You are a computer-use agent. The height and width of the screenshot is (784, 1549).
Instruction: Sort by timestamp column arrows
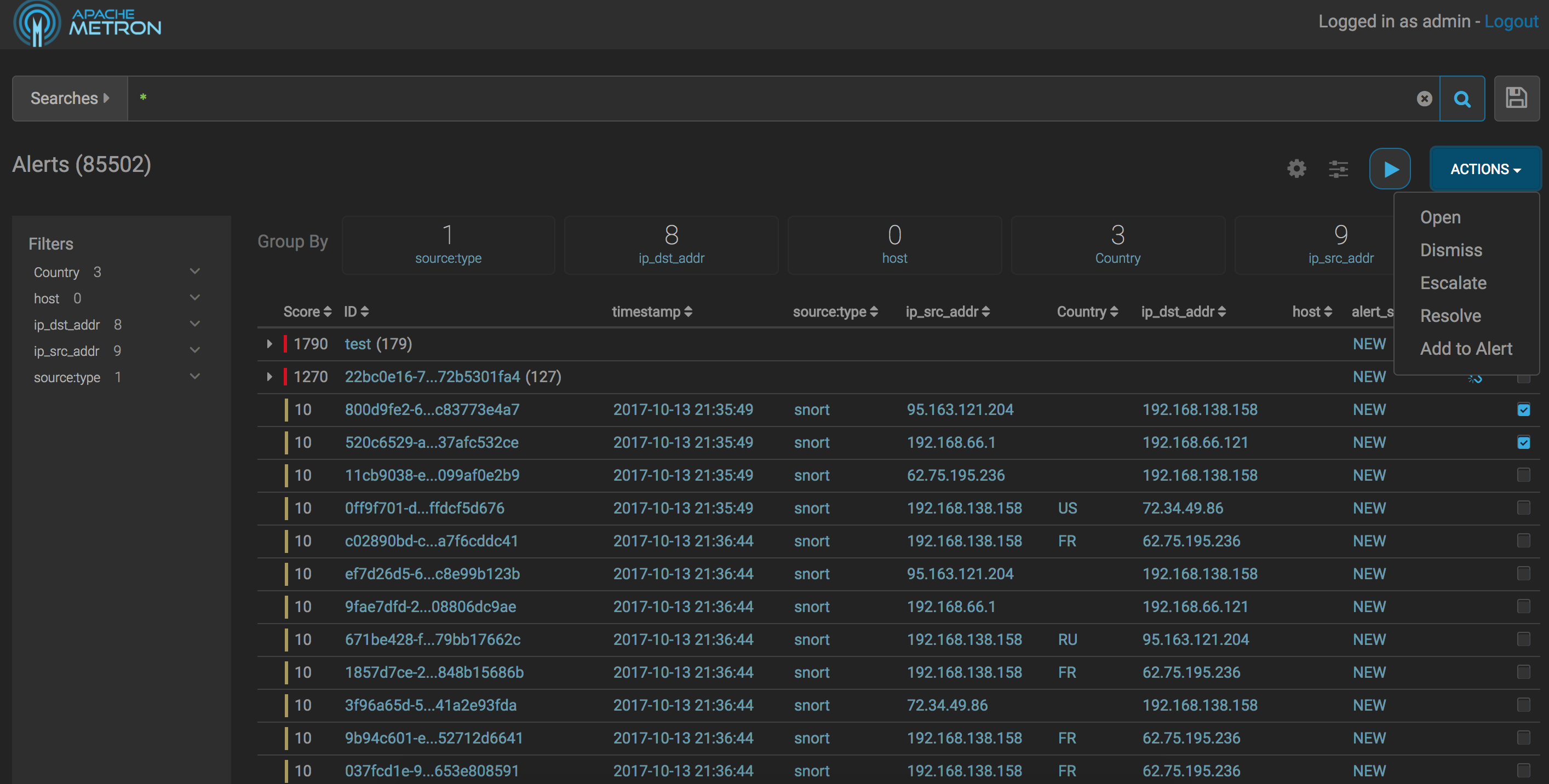(x=688, y=312)
